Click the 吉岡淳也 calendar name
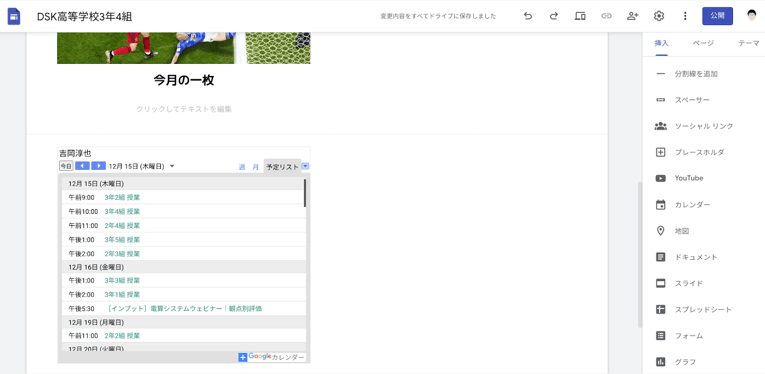 pos(75,153)
